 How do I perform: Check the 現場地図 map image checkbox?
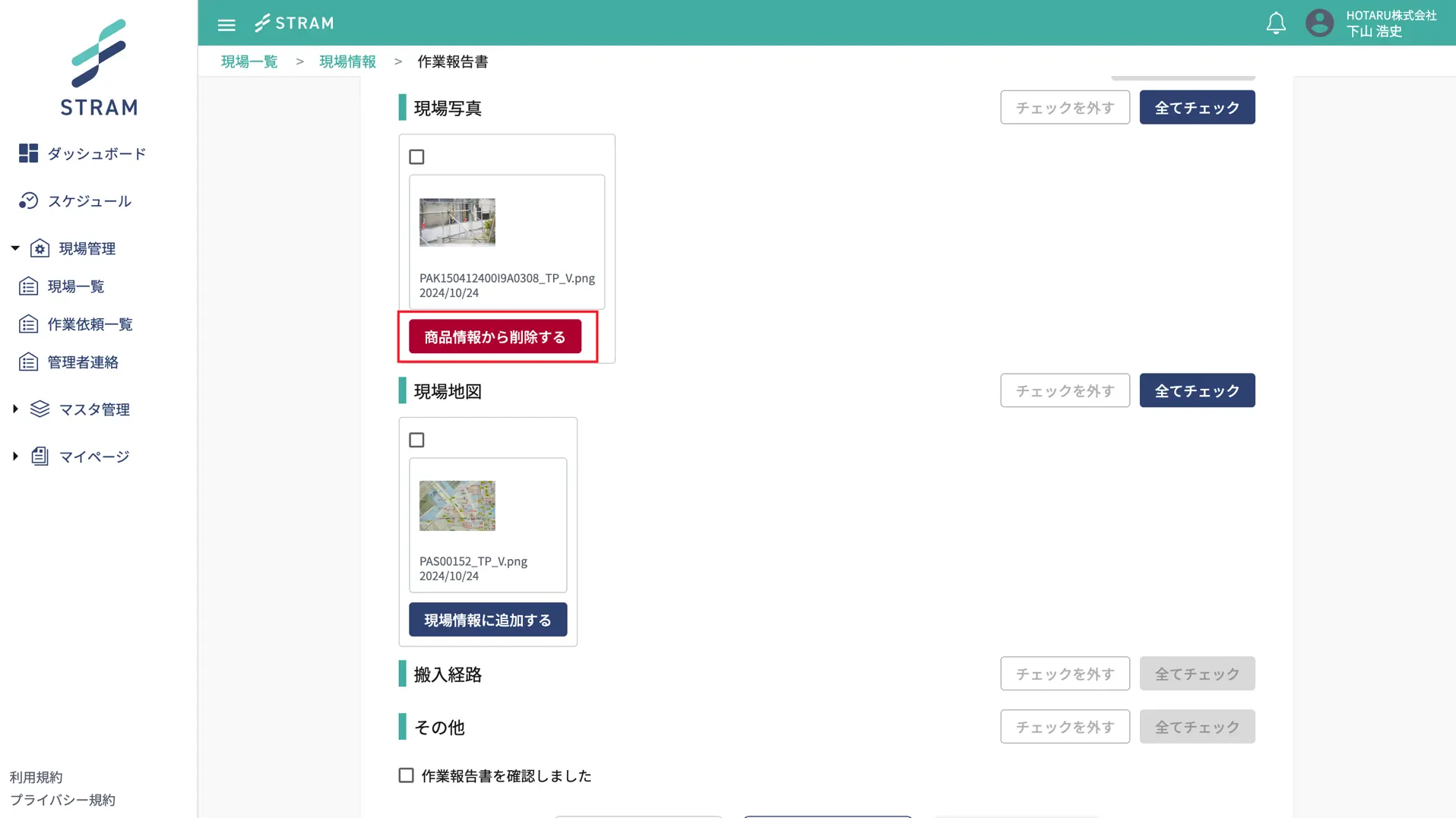click(416, 441)
